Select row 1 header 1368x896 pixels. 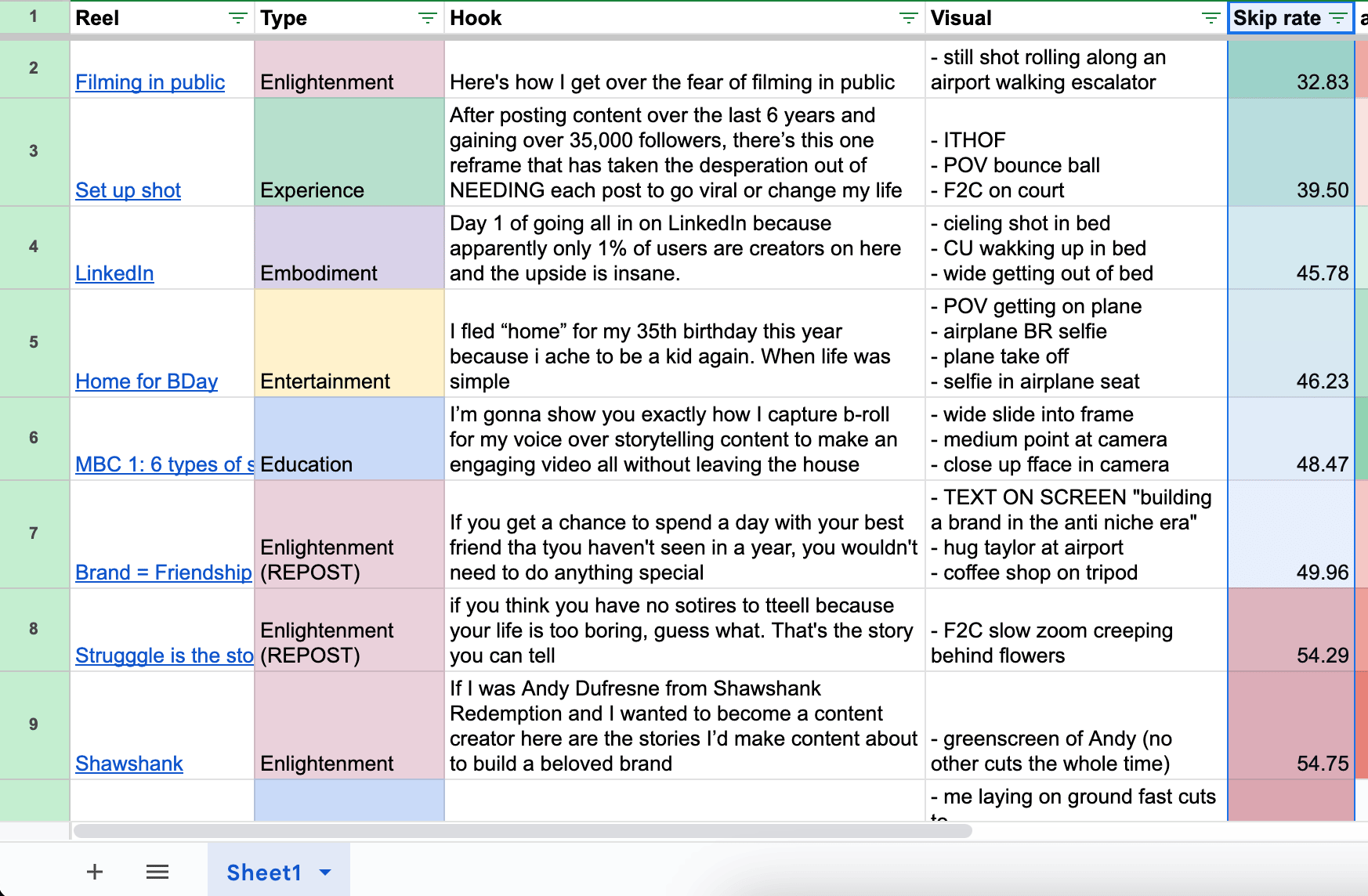click(34, 16)
